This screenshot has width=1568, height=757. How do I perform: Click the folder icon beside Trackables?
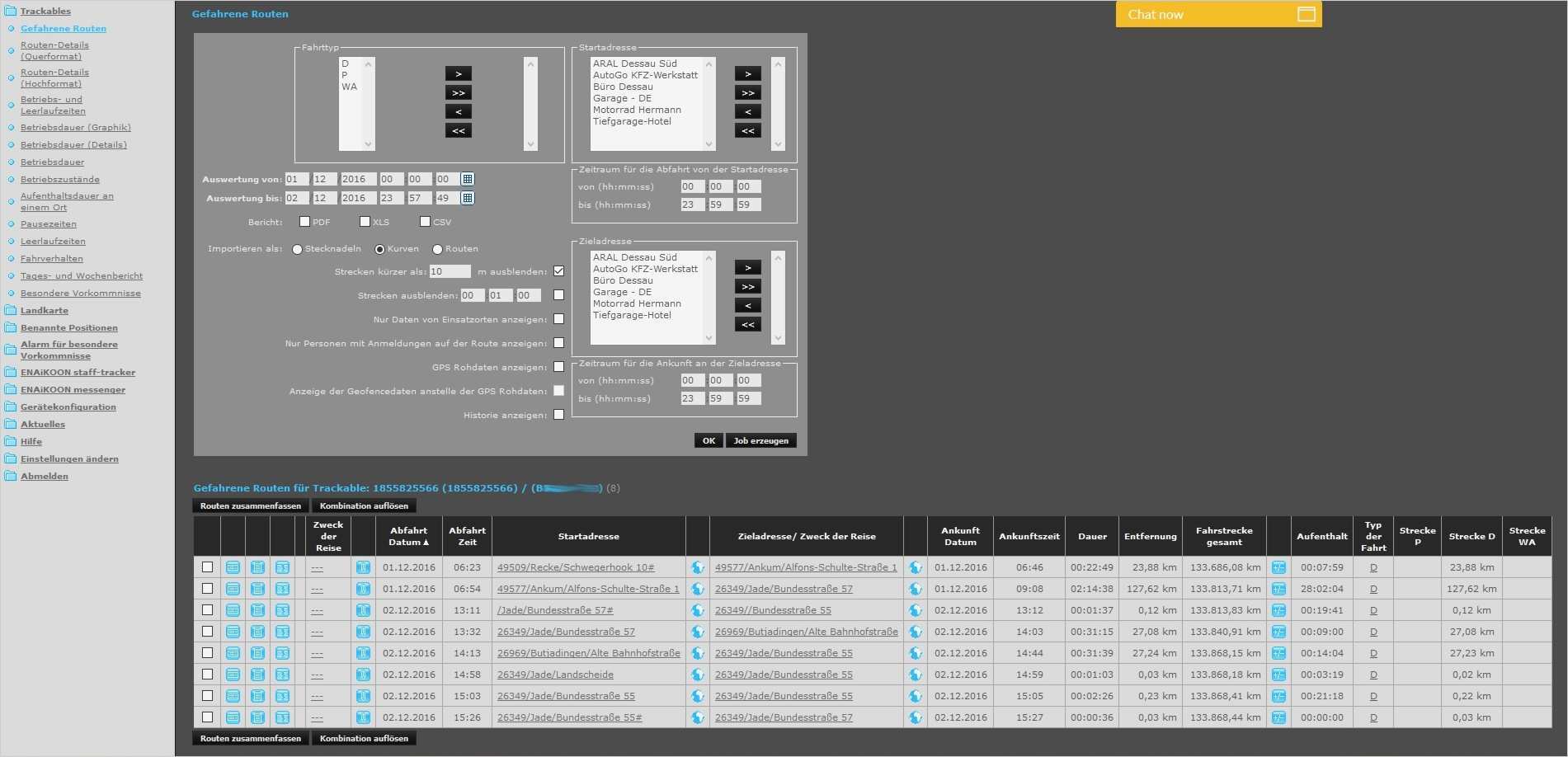[x=11, y=11]
